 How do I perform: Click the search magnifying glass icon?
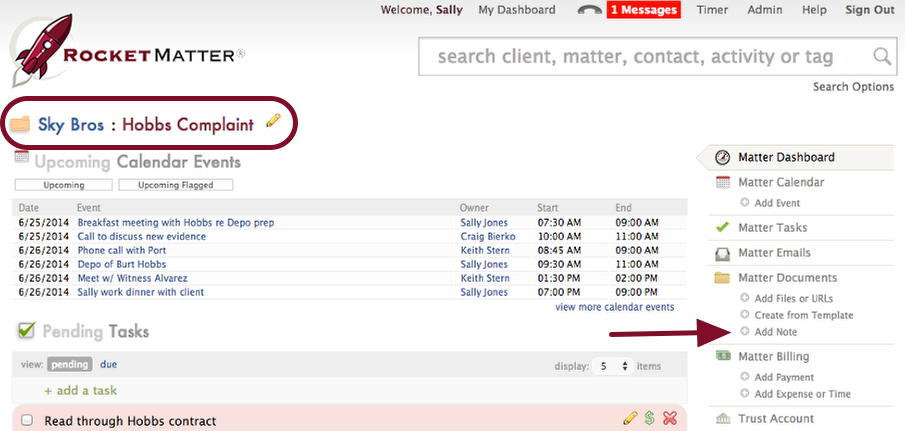(881, 57)
